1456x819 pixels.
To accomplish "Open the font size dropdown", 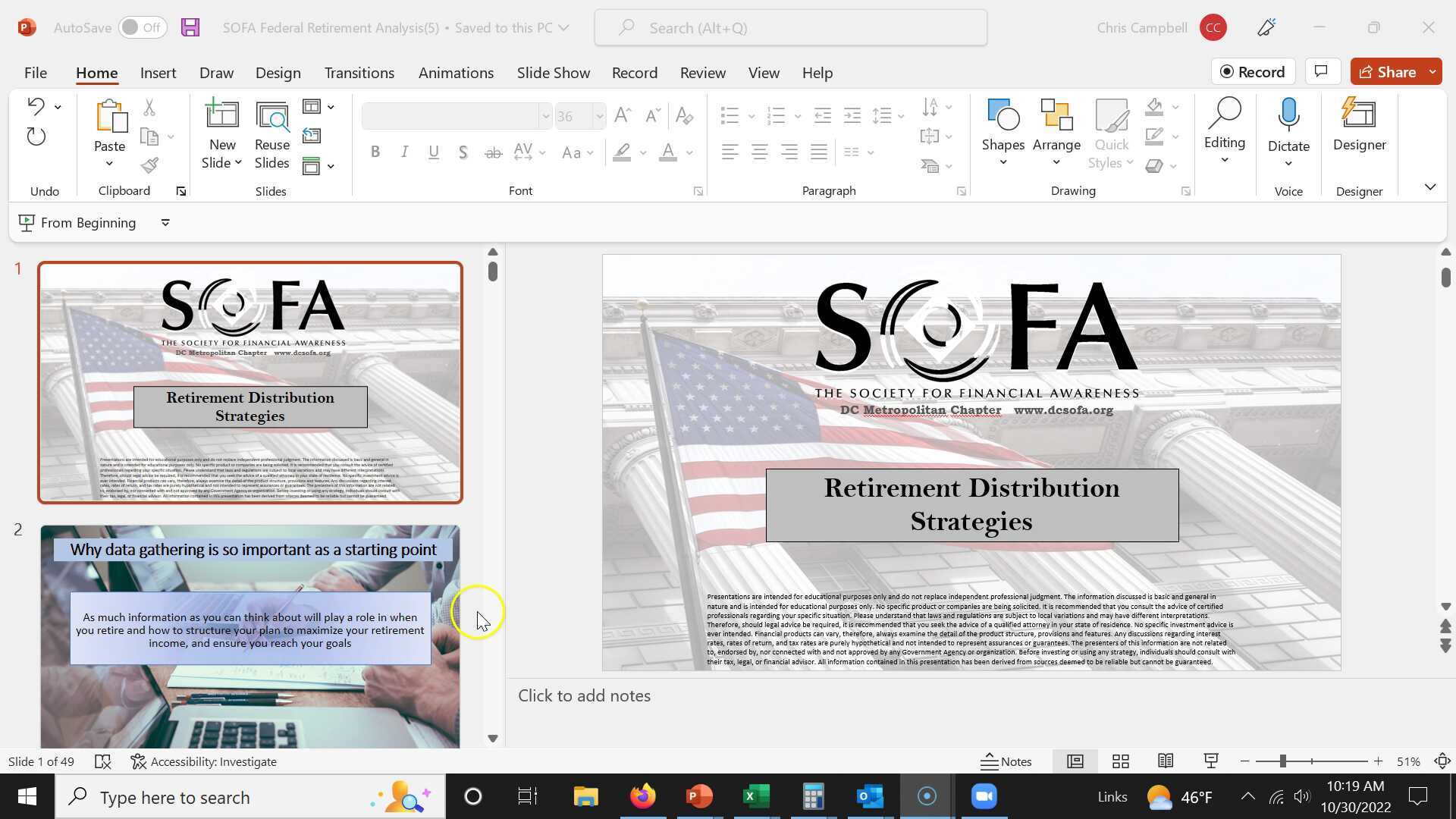I will 599,116.
